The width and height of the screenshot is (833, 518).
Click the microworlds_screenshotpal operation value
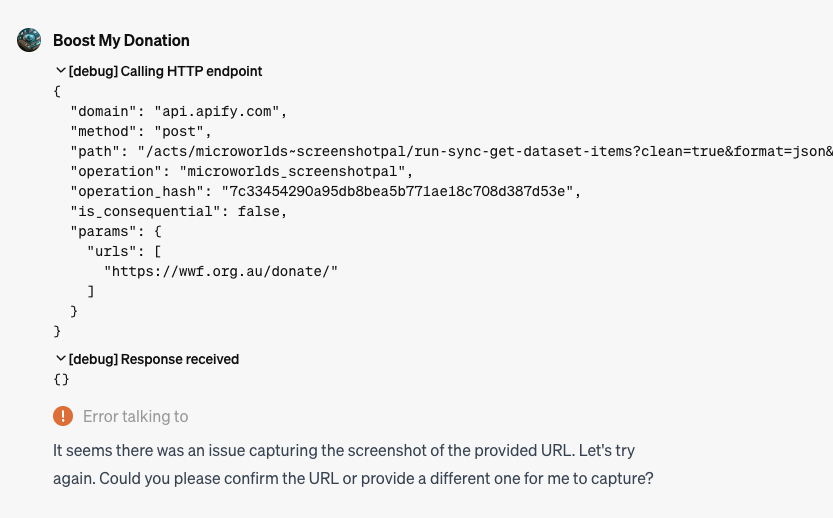tap(296, 172)
